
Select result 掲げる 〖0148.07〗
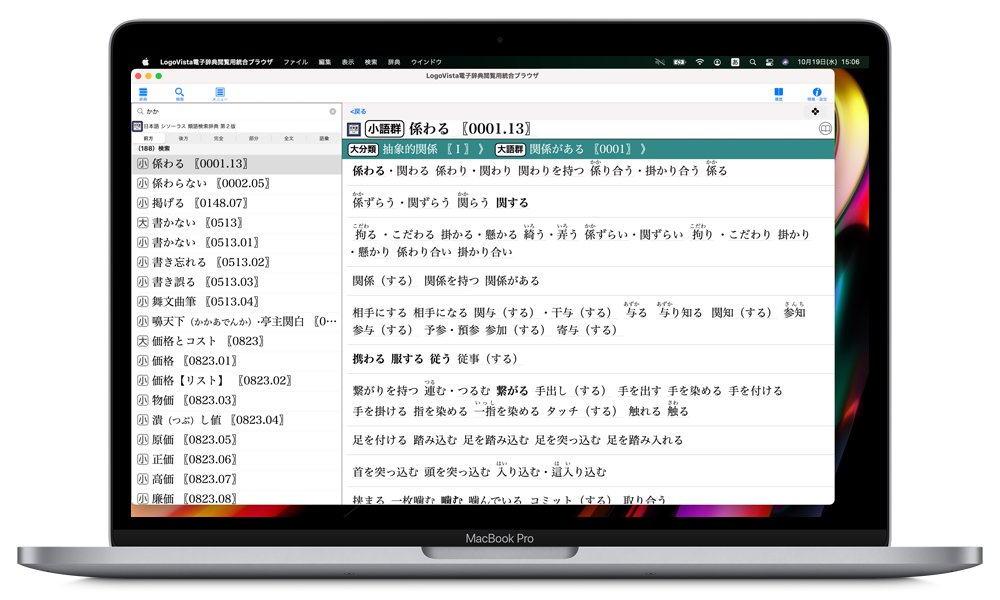pyautogui.click(x=237, y=203)
